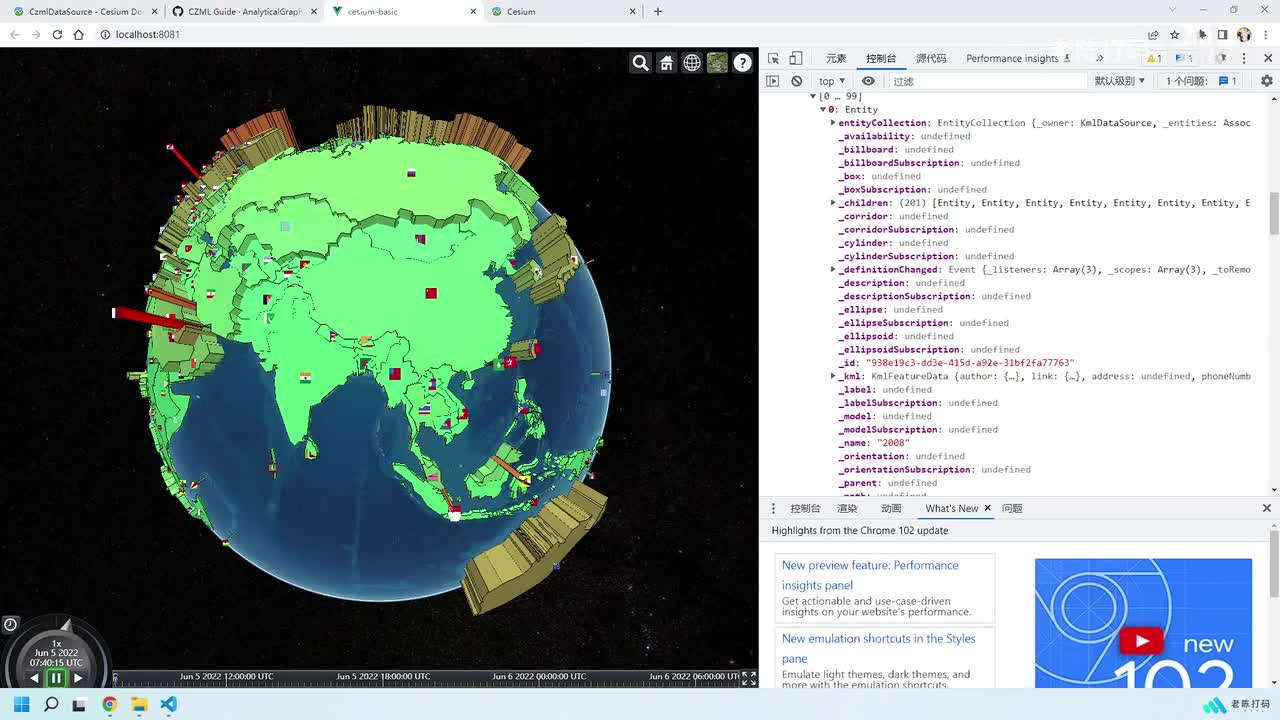Image resolution: width=1280 pixels, height=720 pixels.
Task: Switch to the 源代码 DevTools tab
Action: (x=931, y=58)
